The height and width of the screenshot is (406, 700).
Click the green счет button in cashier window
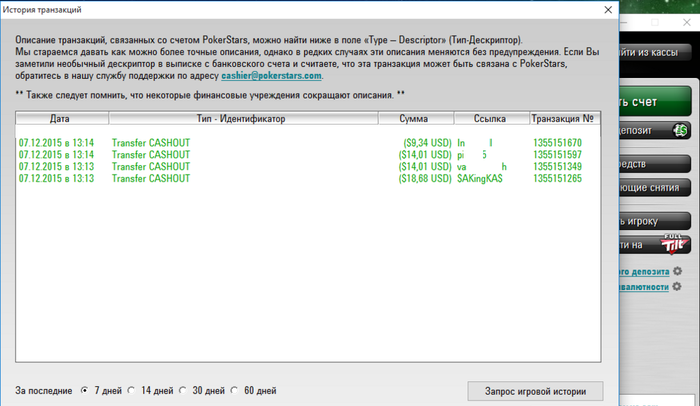pyautogui.click(x=655, y=102)
